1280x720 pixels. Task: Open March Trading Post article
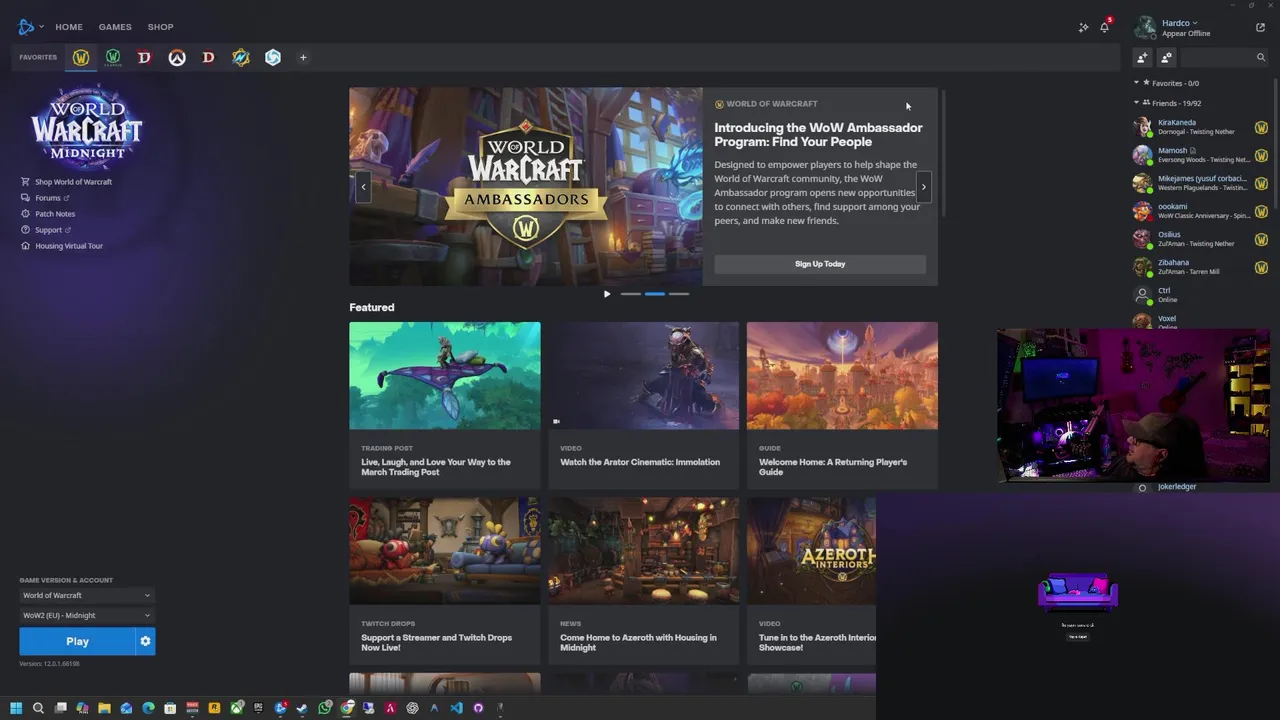point(445,405)
